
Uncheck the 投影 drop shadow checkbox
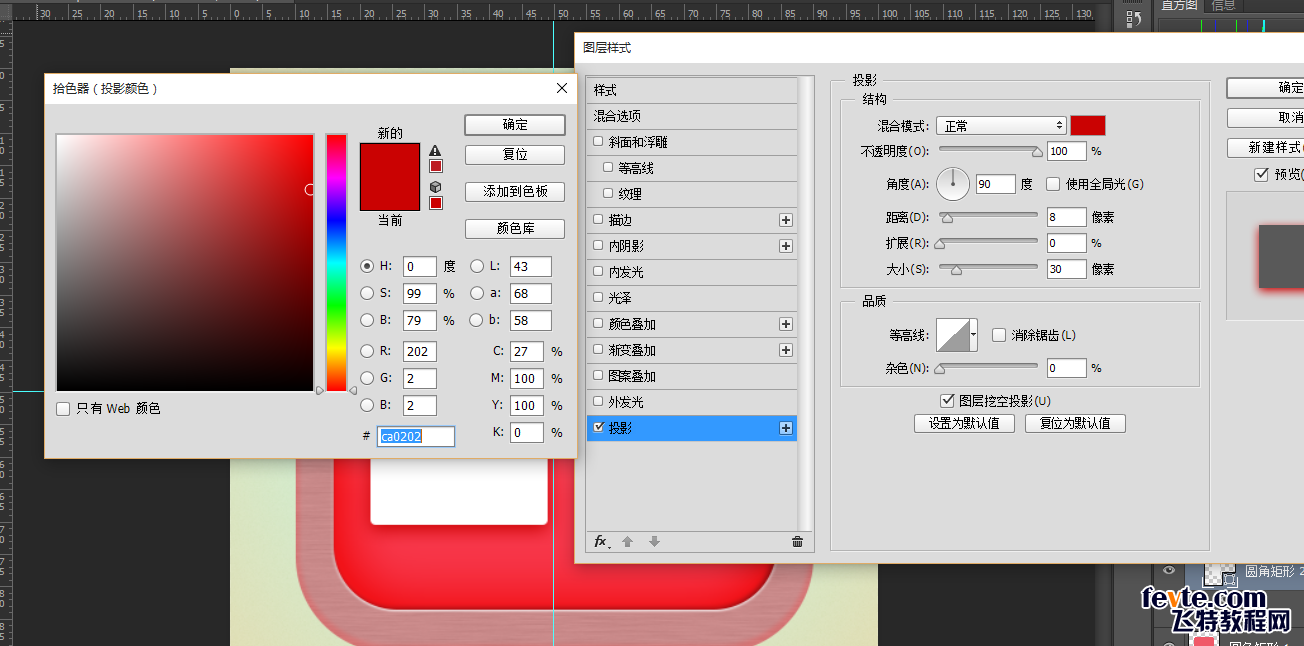tap(598, 427)
